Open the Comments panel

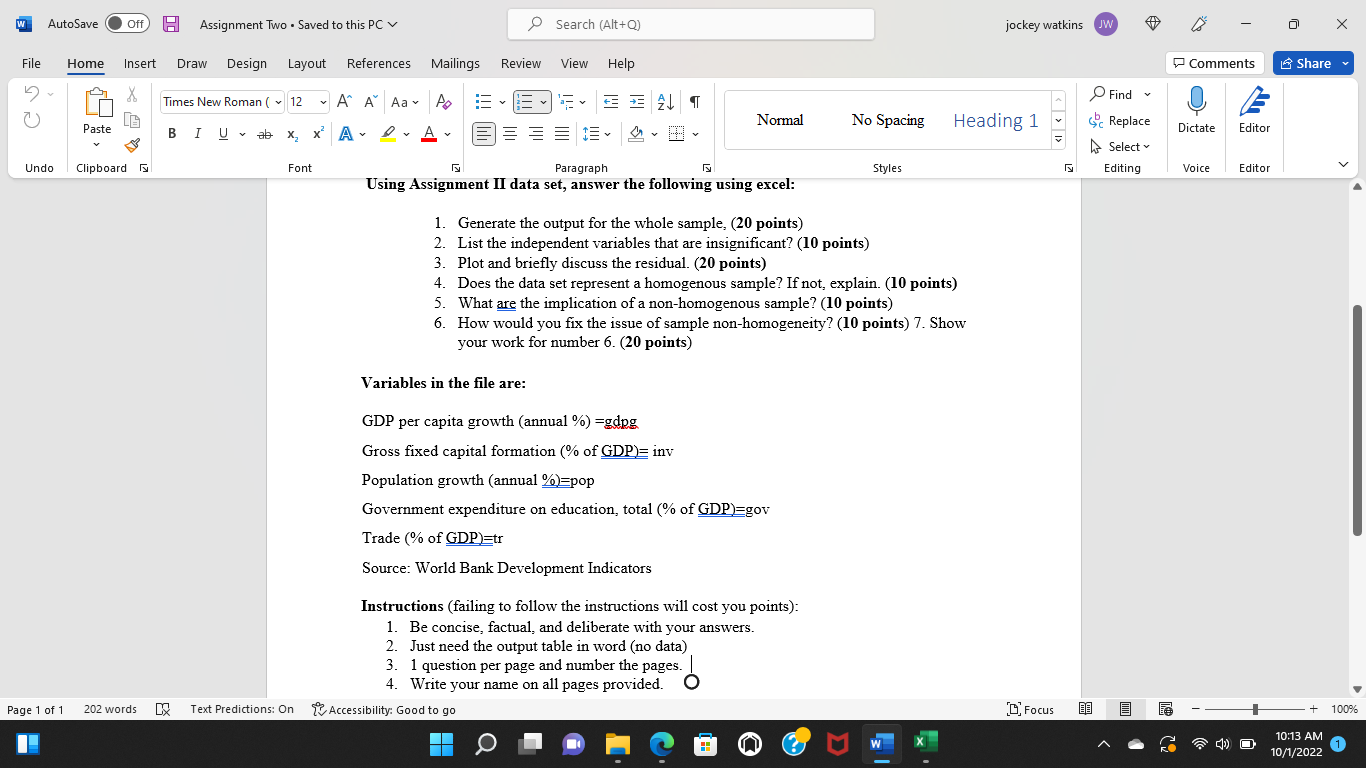[x=1214, y=63]
